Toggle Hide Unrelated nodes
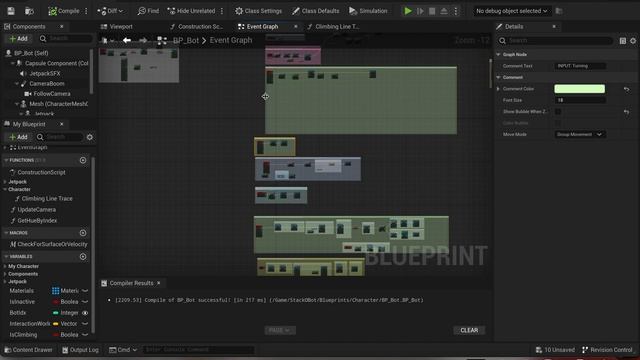640x360 pixels. click(x=191, y=11)
